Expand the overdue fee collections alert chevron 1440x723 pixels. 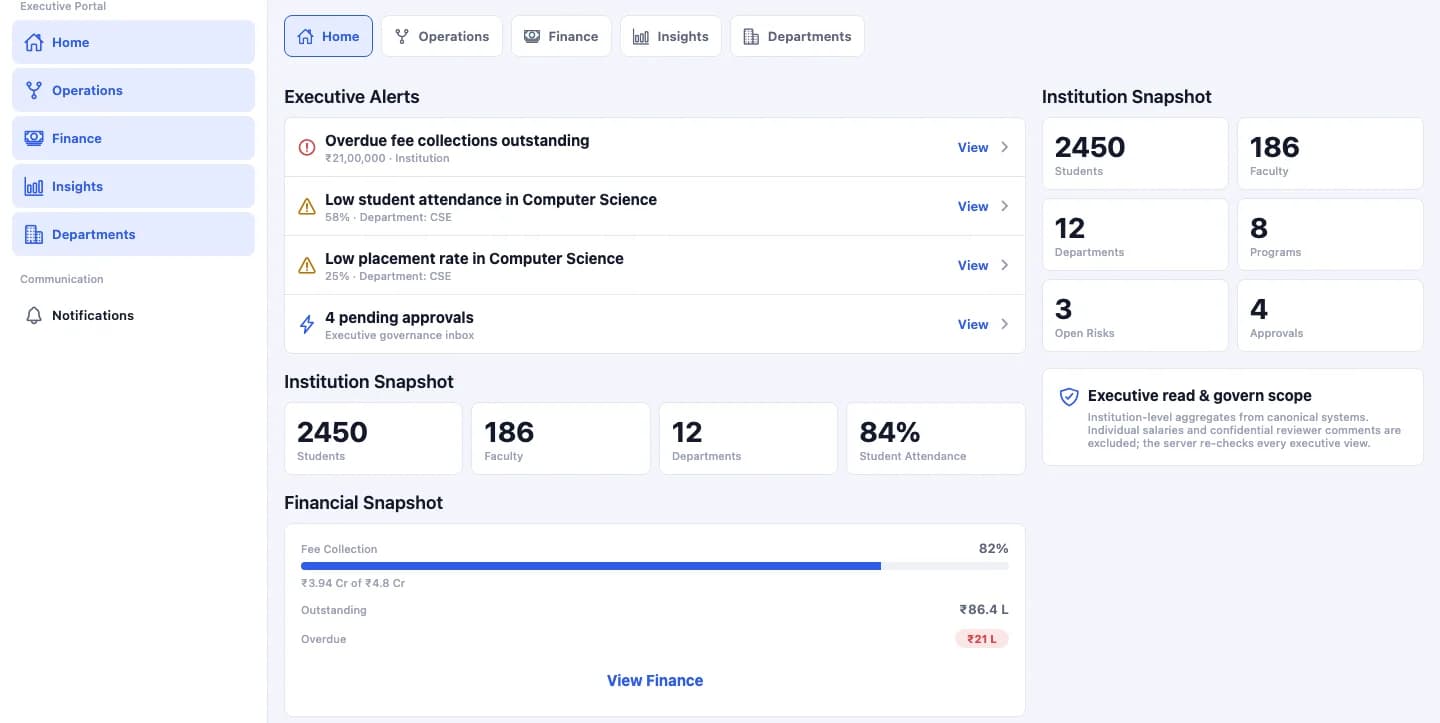[1005, 147]
